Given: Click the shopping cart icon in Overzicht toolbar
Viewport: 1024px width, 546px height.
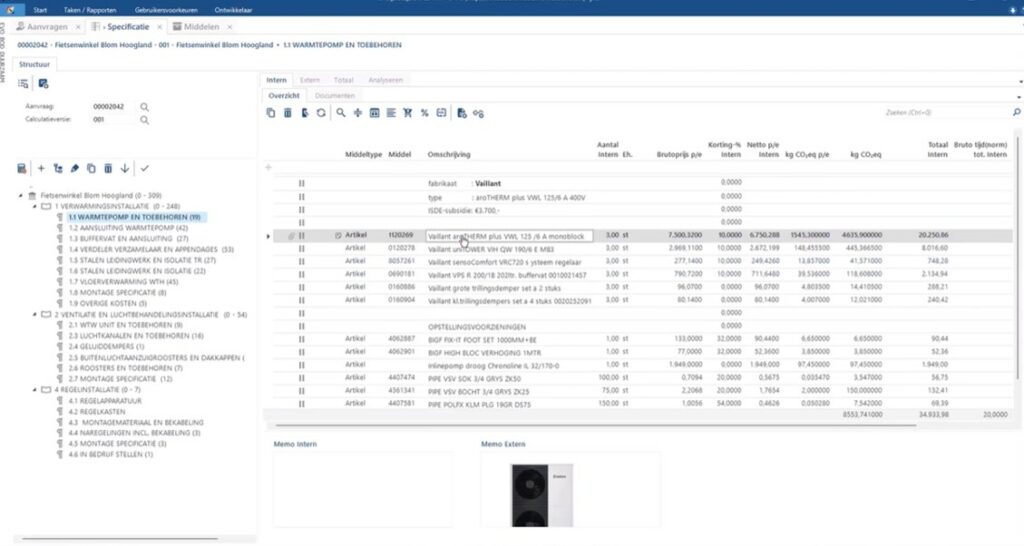Looking at the screenshot, I should tap(408, 113).
